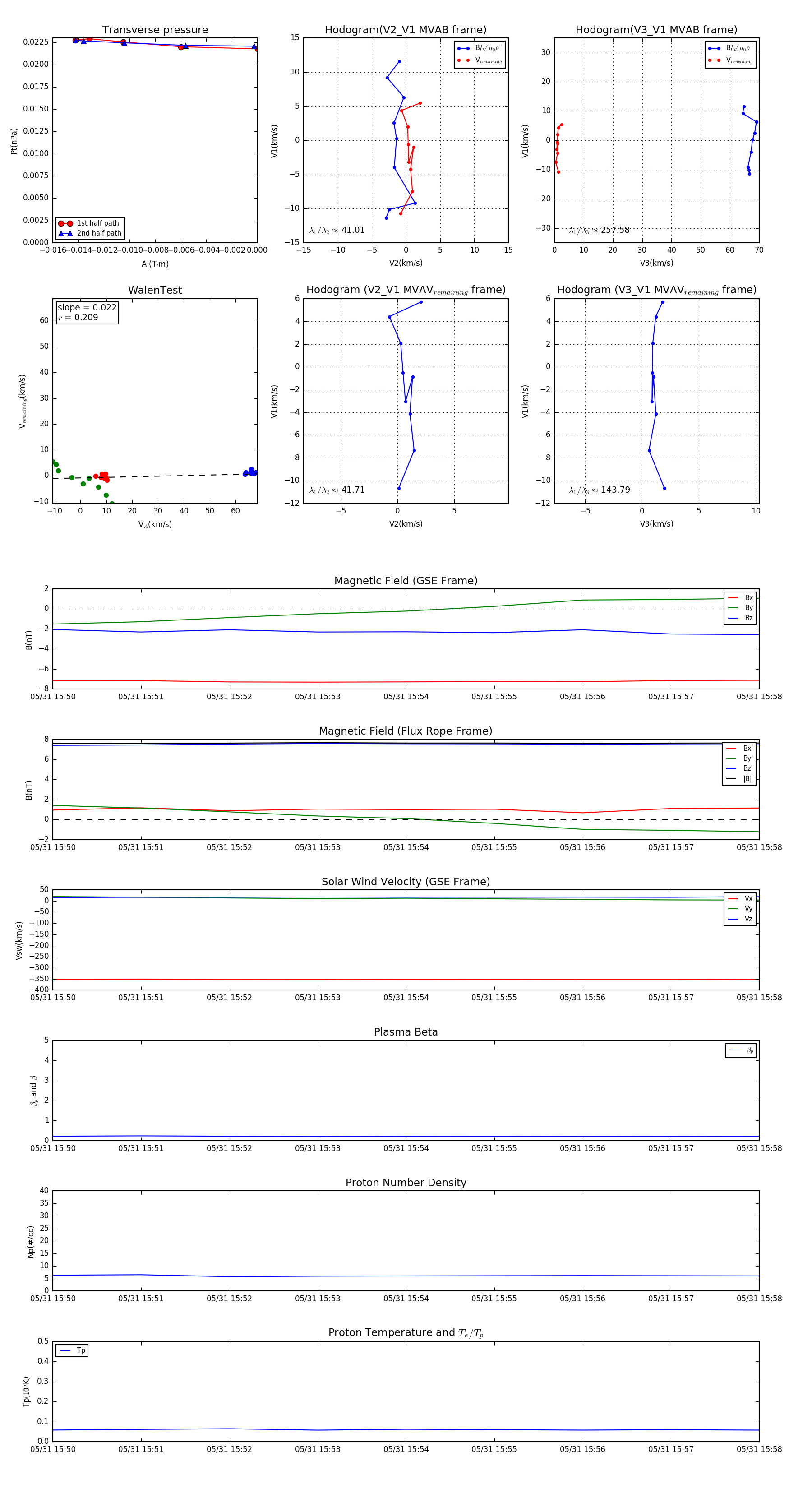This screenshot has height=1489, width=812.
Task: Click the '05/31 15:54' tick under Plasma Beta
Action: (406, 1148)
